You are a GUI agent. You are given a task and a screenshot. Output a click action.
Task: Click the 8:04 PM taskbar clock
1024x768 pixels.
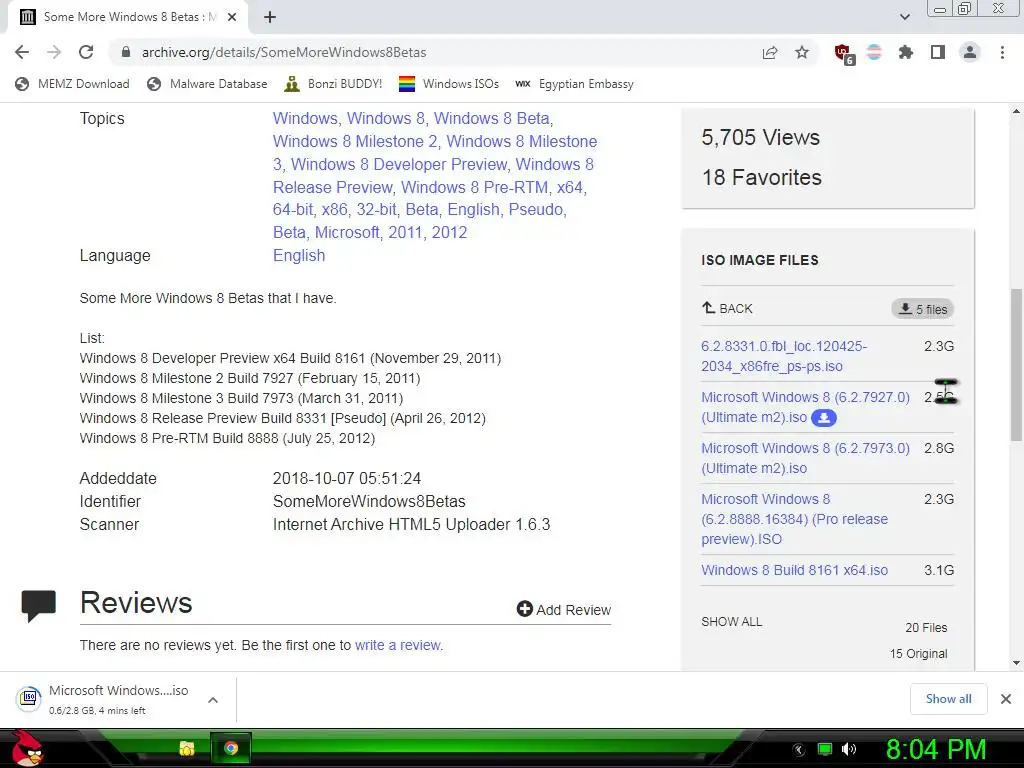[936, 749]
